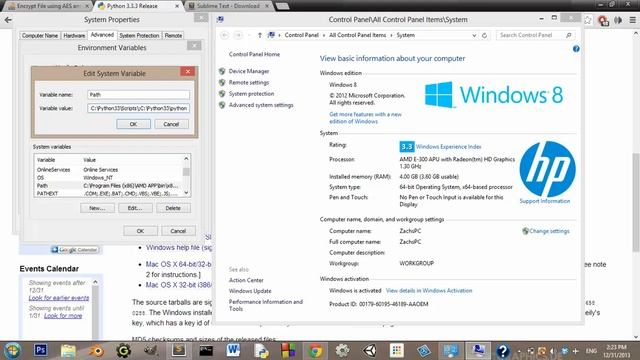The image size is (640, 360).
Task: Open File Explorer folder icon in taskbar
Action: click(68, 350)
